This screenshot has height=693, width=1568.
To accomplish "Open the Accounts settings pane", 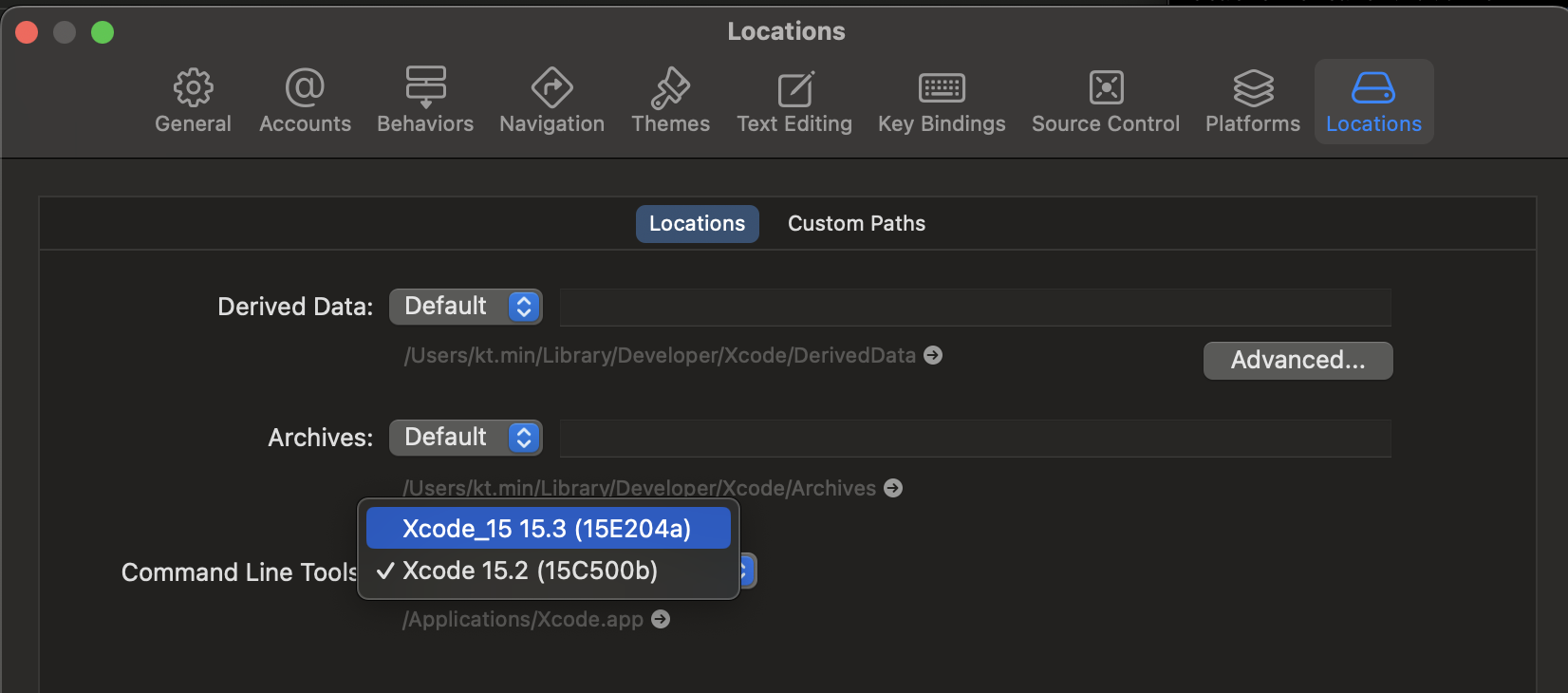I will tap(305, 102).
